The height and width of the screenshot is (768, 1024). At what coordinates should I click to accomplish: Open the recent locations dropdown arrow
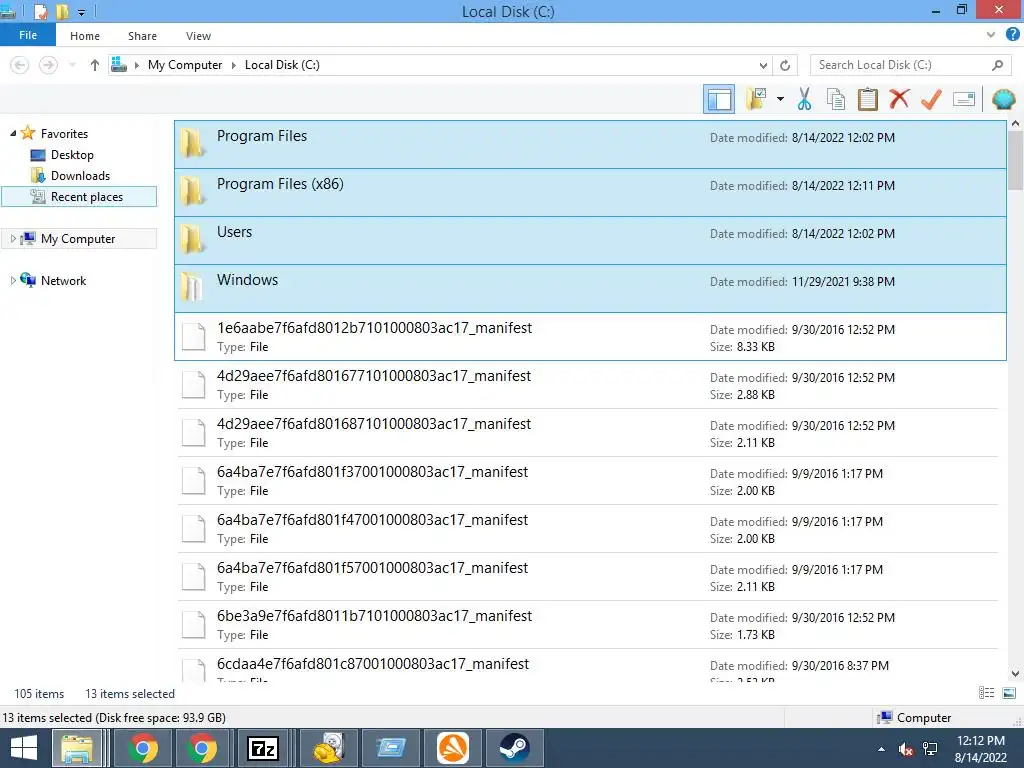click(x=72, y=65)
